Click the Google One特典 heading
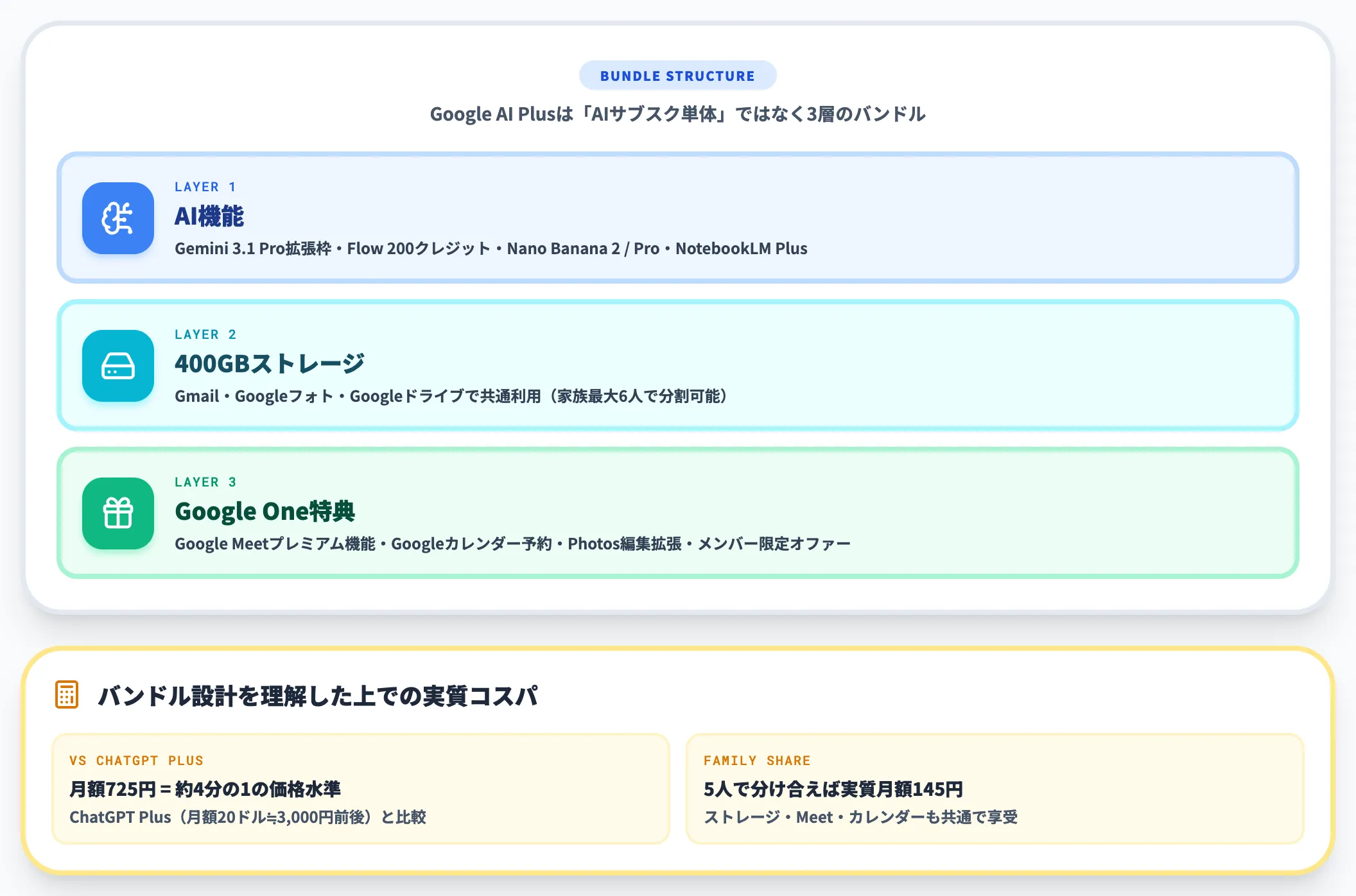This screenshot has width=1356, height=896. coord(265,512)
